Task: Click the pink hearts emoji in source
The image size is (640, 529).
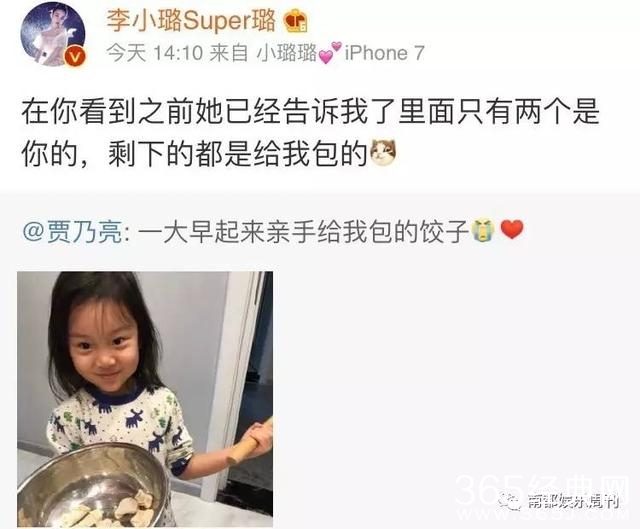Action: 329,53
